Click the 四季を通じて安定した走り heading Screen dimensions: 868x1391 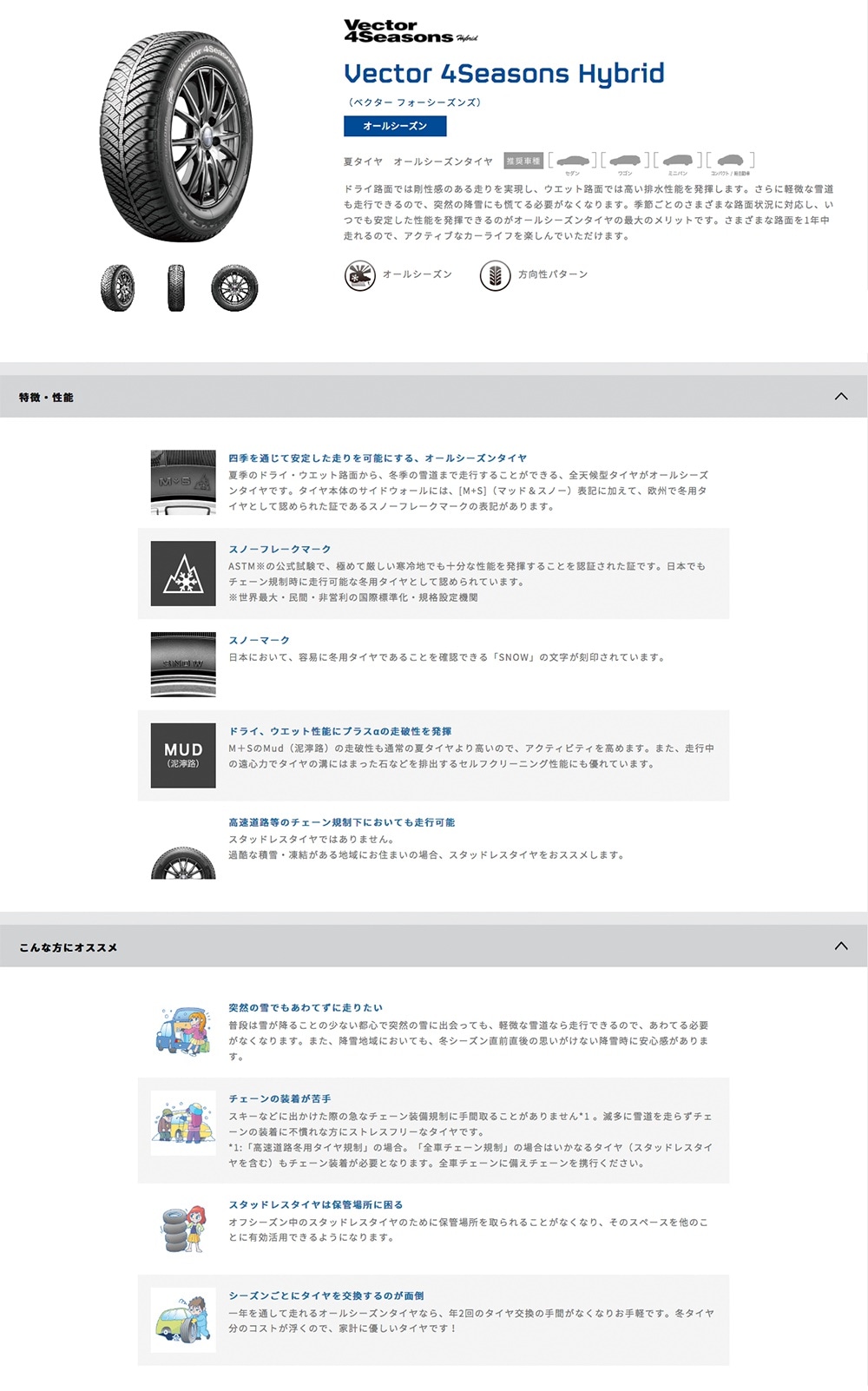point(378,458)
